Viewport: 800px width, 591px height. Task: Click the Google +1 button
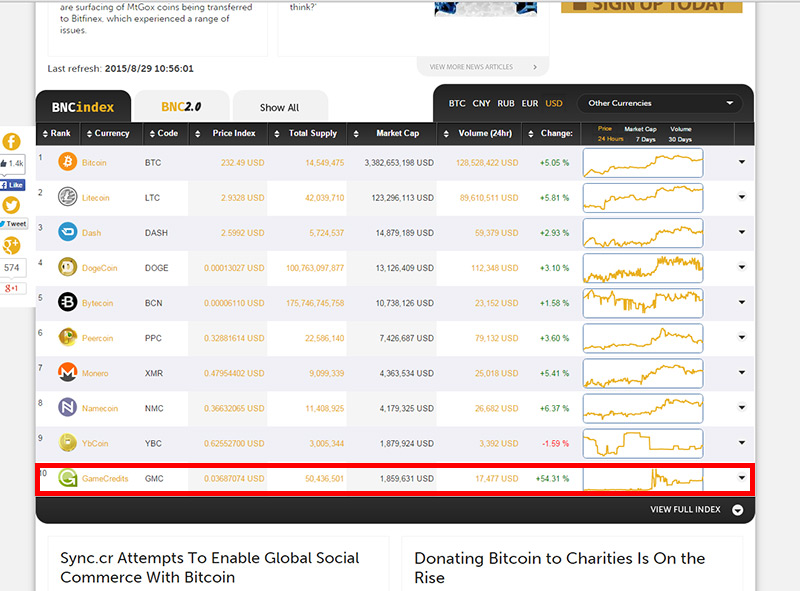coord(12,288)
